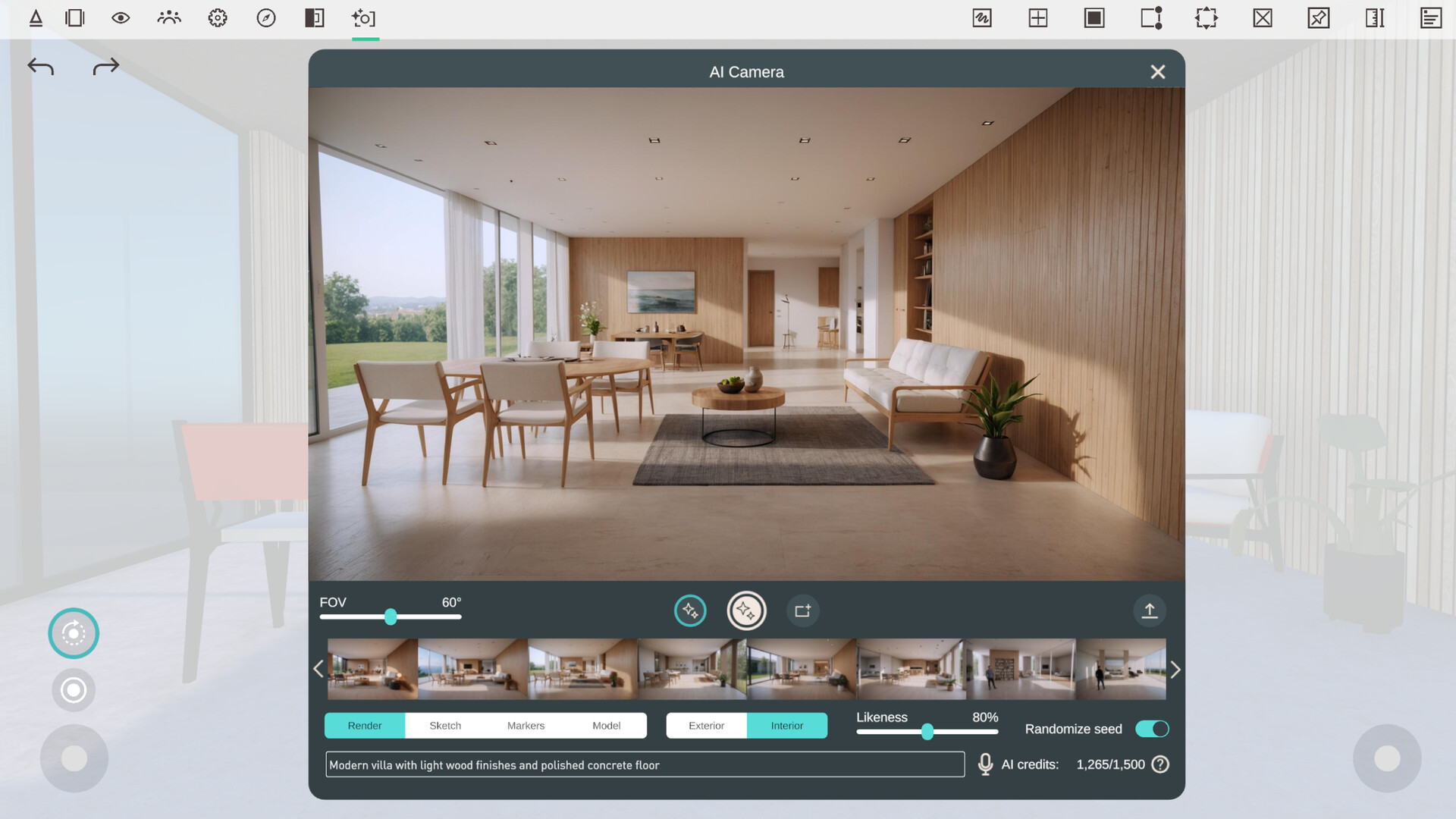
Task: Toggle the eye visibility icon in the toolbar
Action: [x=121, y=18]
